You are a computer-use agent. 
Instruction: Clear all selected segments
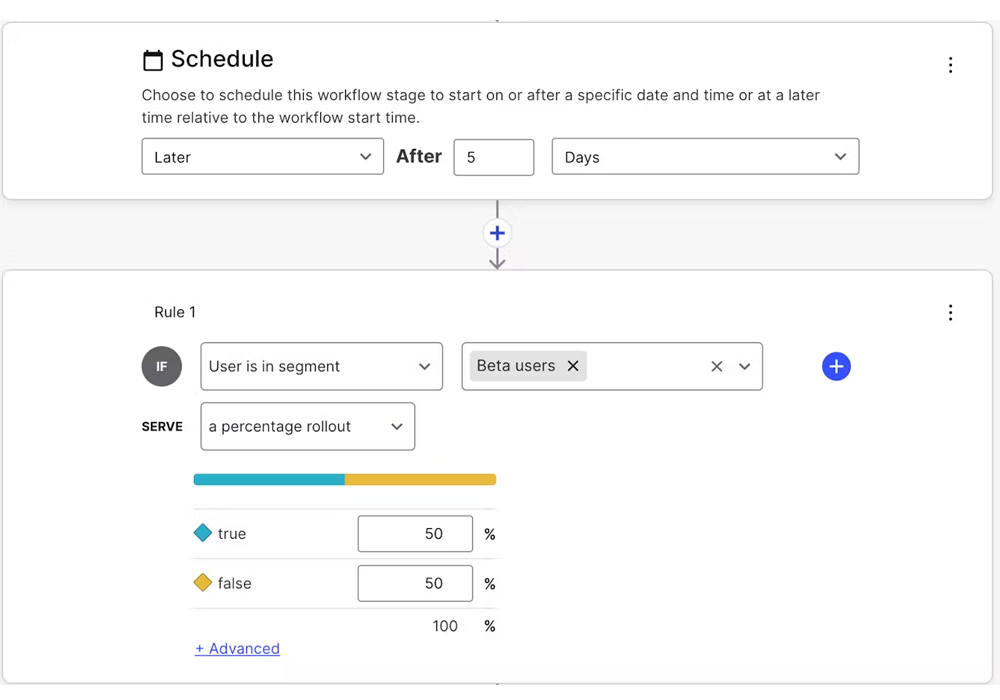pyautogui.click(x=716, y=367)
